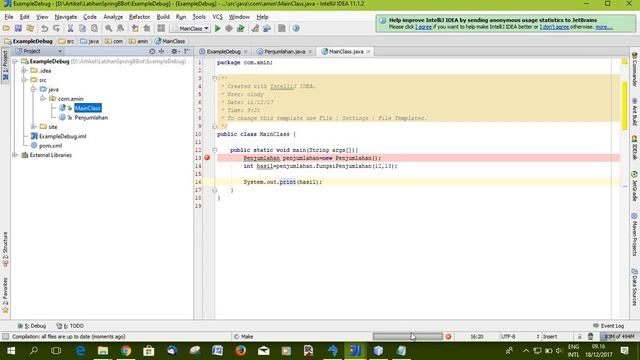This screenshot has height=360, width=640.
Task: Click the Copy toolbar icon
Action: pyautogui.click(x=82, y=28)
